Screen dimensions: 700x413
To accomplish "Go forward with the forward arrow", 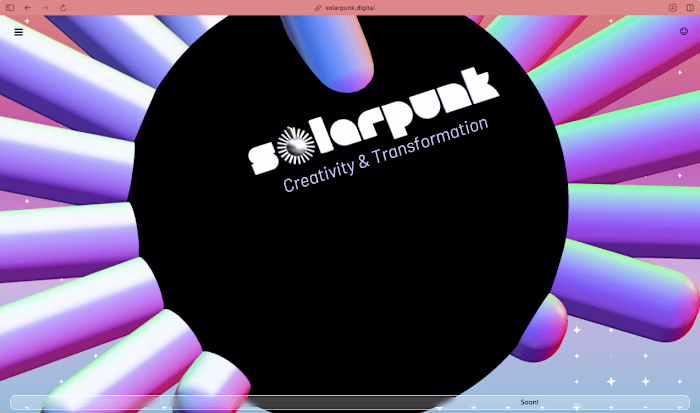I will point(45,8).
